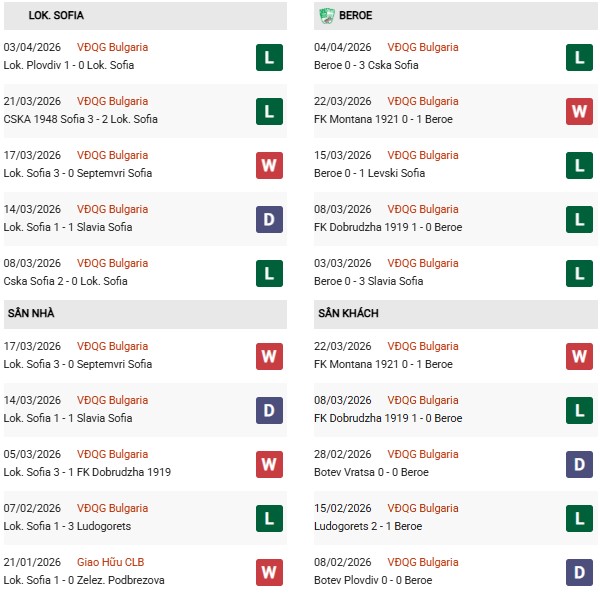Image resolution: width=600 pixels, height=593 pixels.
Task: Click the Beroe team logo icon
Action: pos(327,16)
